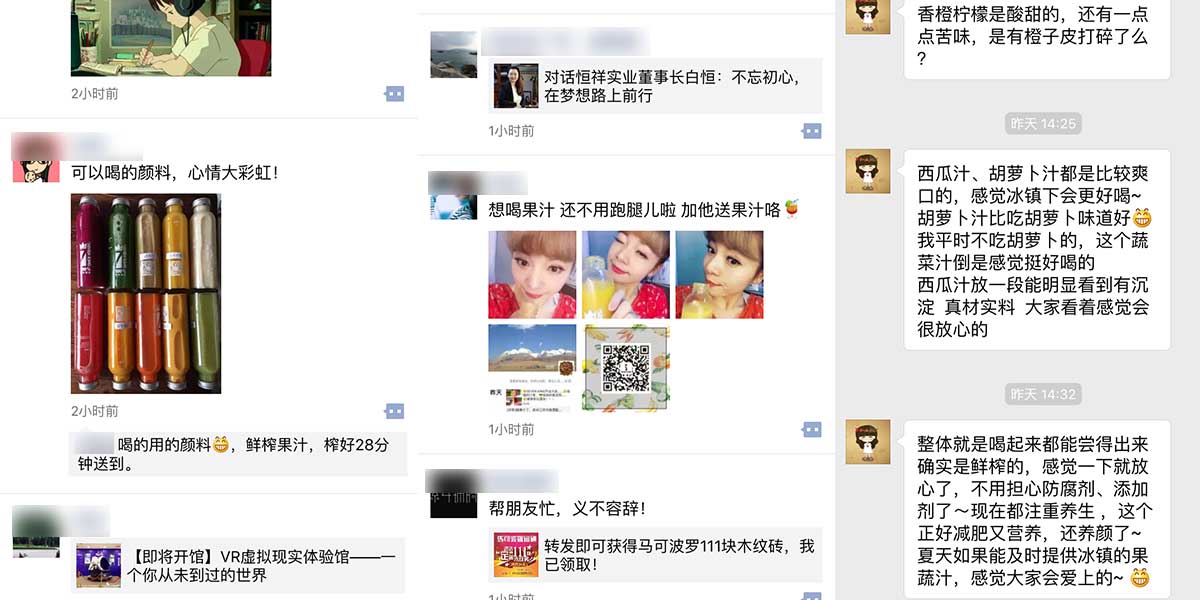The image size is (1200, 600).
Task: Tap comment icon under Hengxiang chairman post
Action: pos(812,131)
